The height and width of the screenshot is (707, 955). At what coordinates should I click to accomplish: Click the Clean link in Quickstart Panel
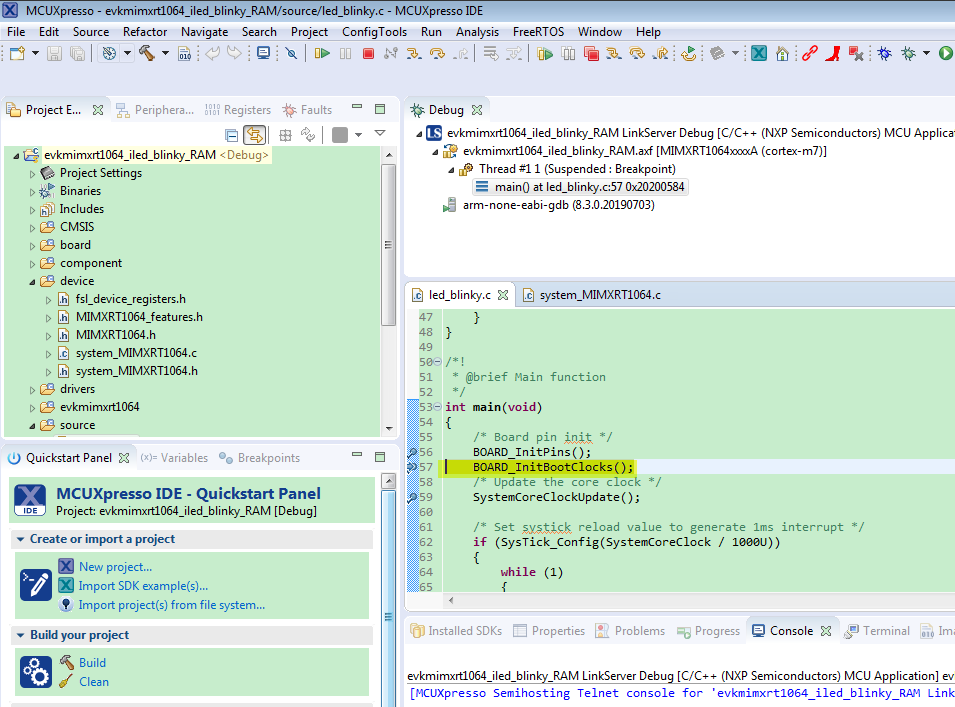click(94, 682)
